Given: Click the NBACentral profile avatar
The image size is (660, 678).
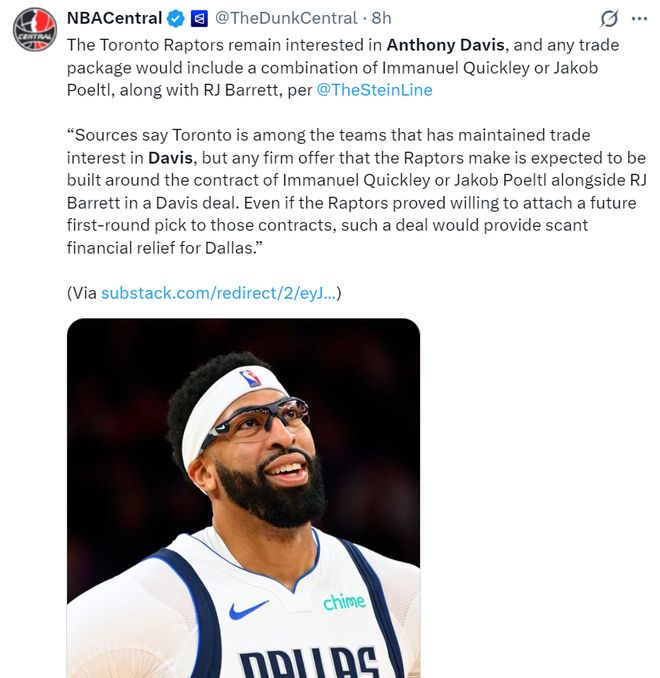Looking at the screenshot, I should tap(34, 29).
